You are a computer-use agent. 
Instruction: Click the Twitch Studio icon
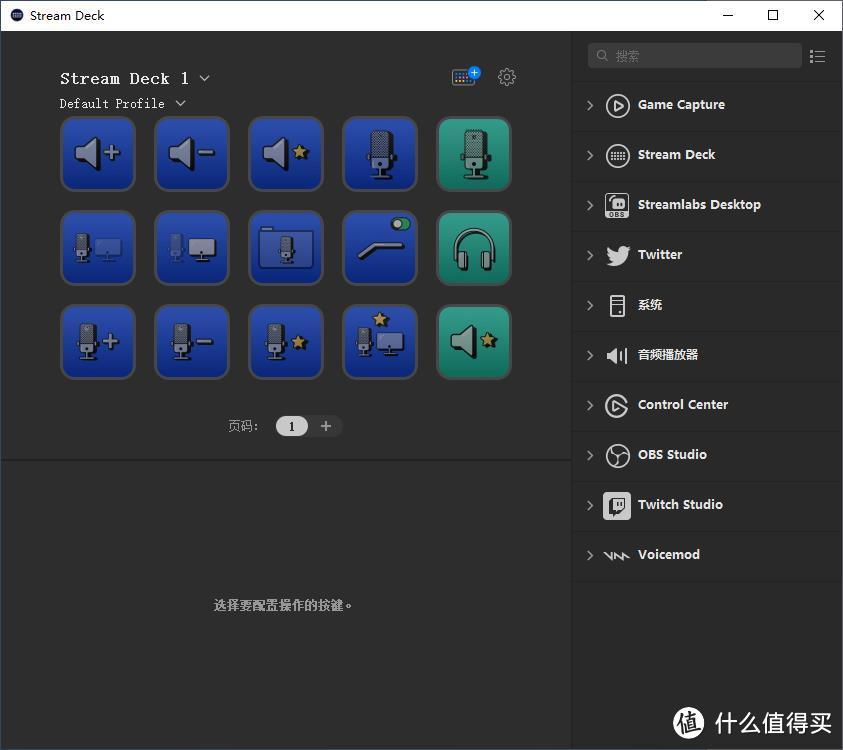point(617,505)
